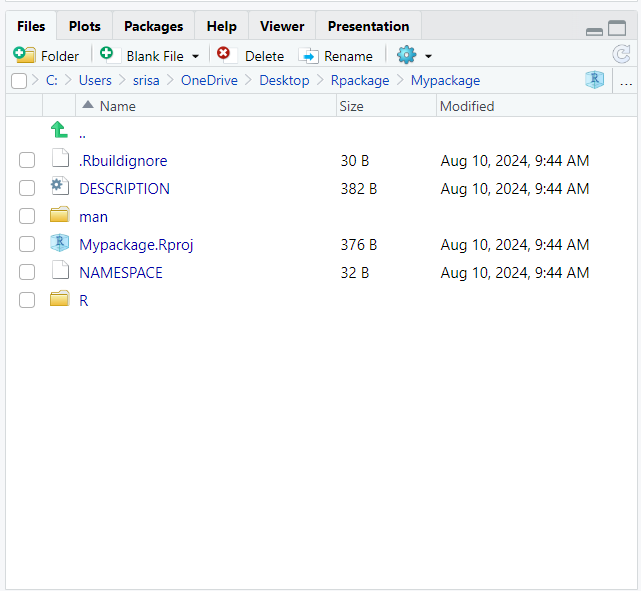Click the R folder icon

point(60,298)
